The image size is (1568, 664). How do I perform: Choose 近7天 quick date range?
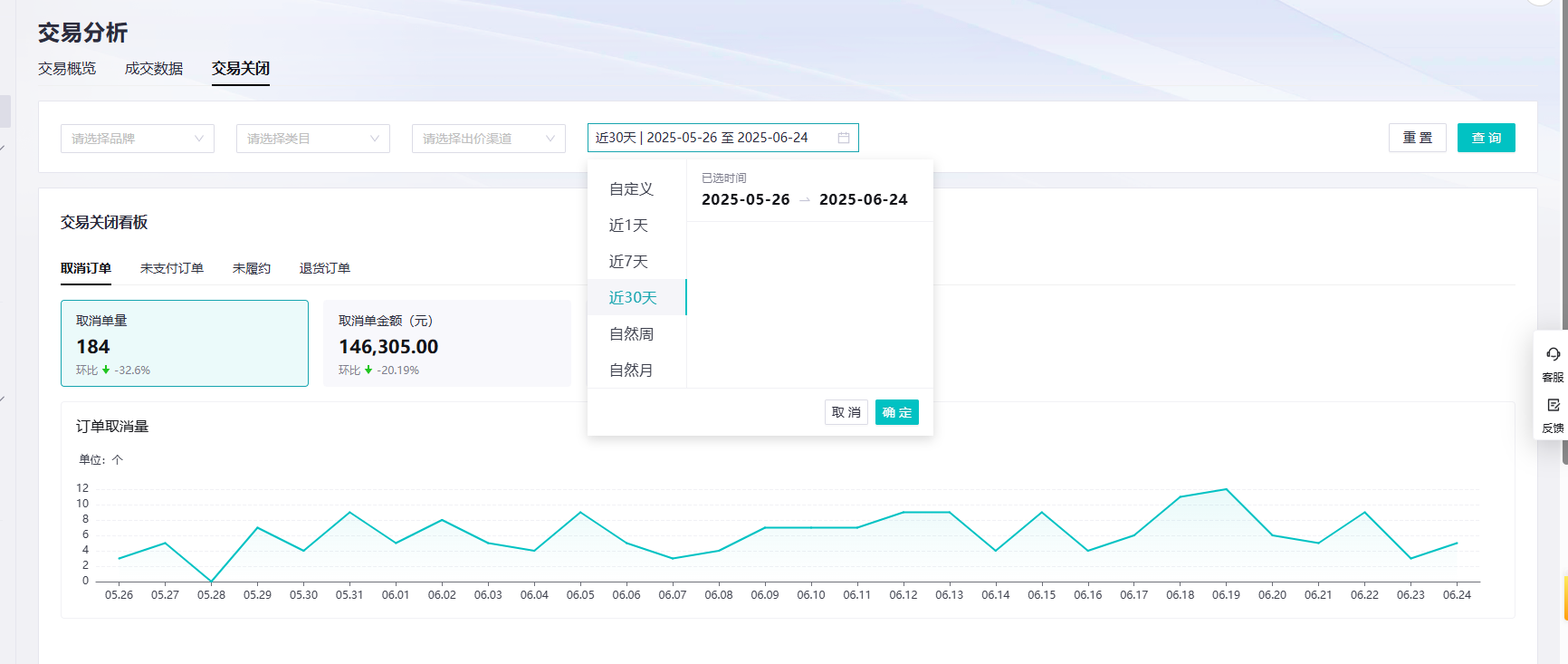[628, 262]
